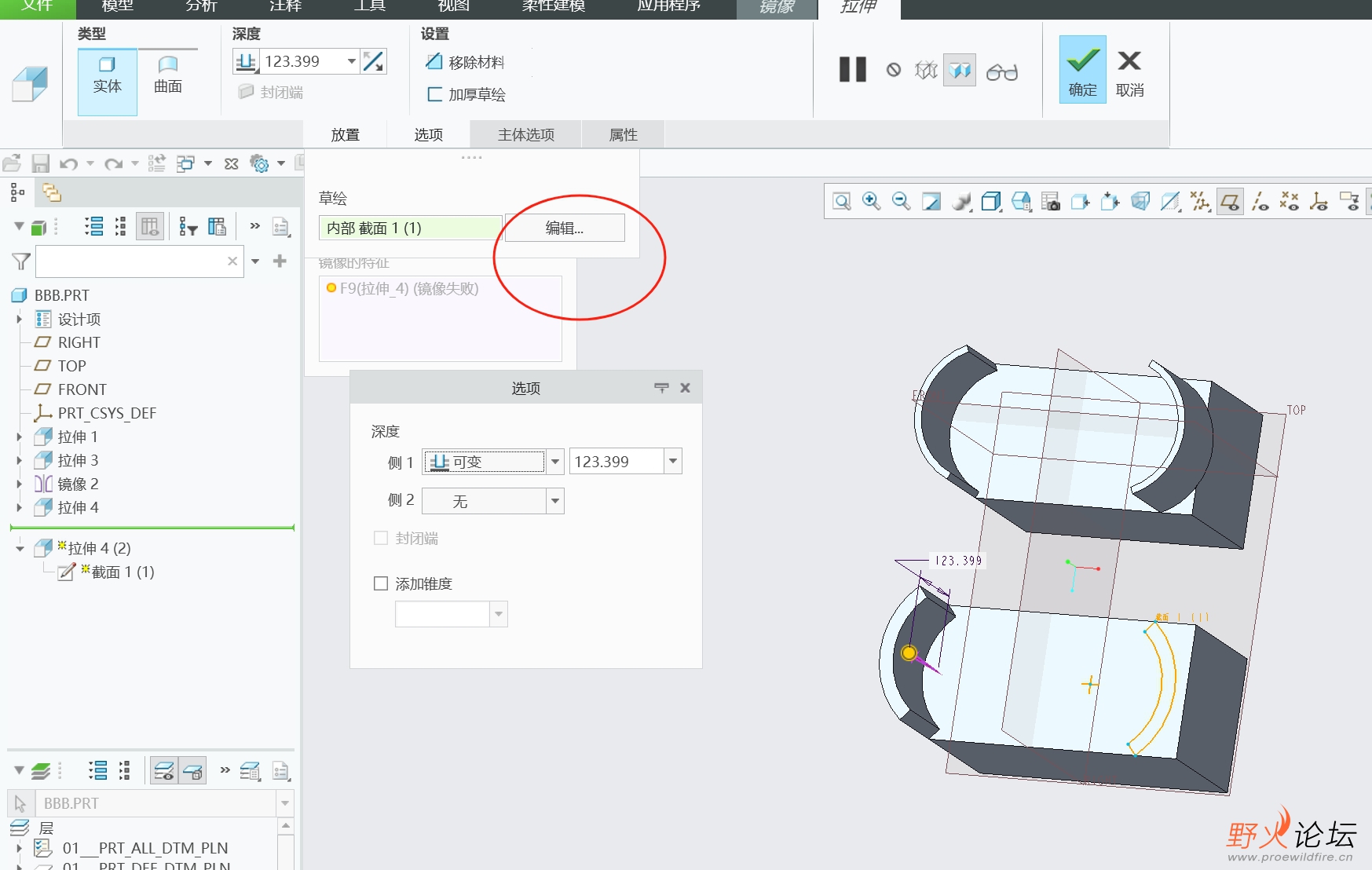This screenshot has width=1372, height=870.
Task: Click the pause feature icon
Action: [x=852, y=70]
